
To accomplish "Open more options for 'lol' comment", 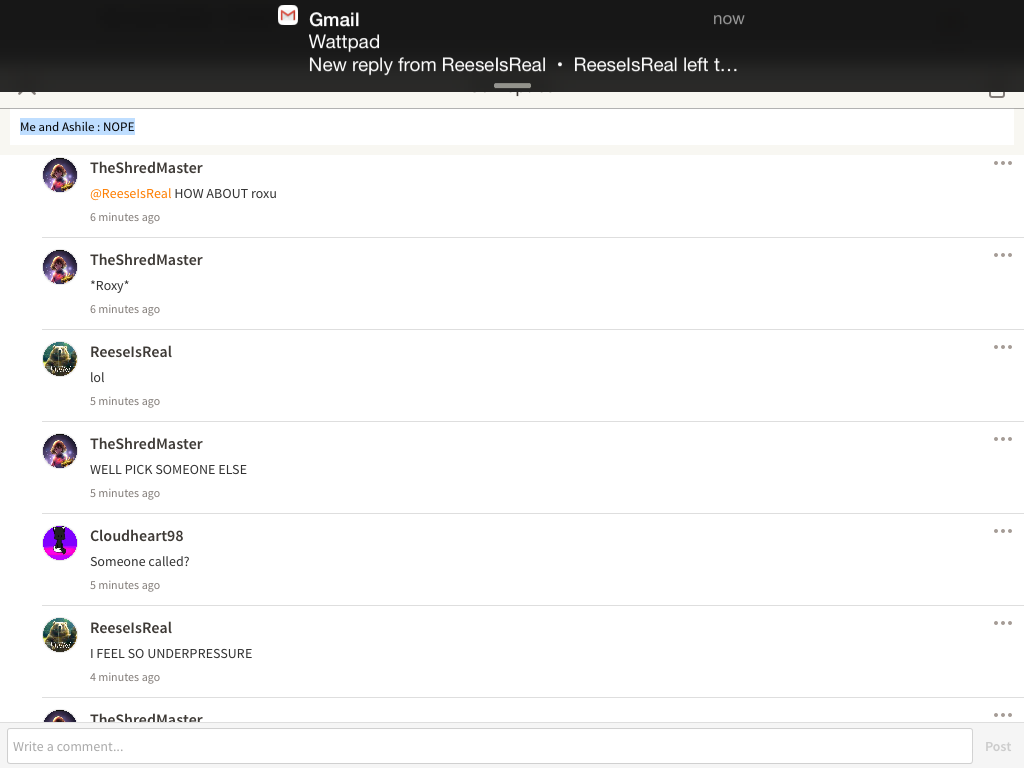I will click(x=1002, y=347).
